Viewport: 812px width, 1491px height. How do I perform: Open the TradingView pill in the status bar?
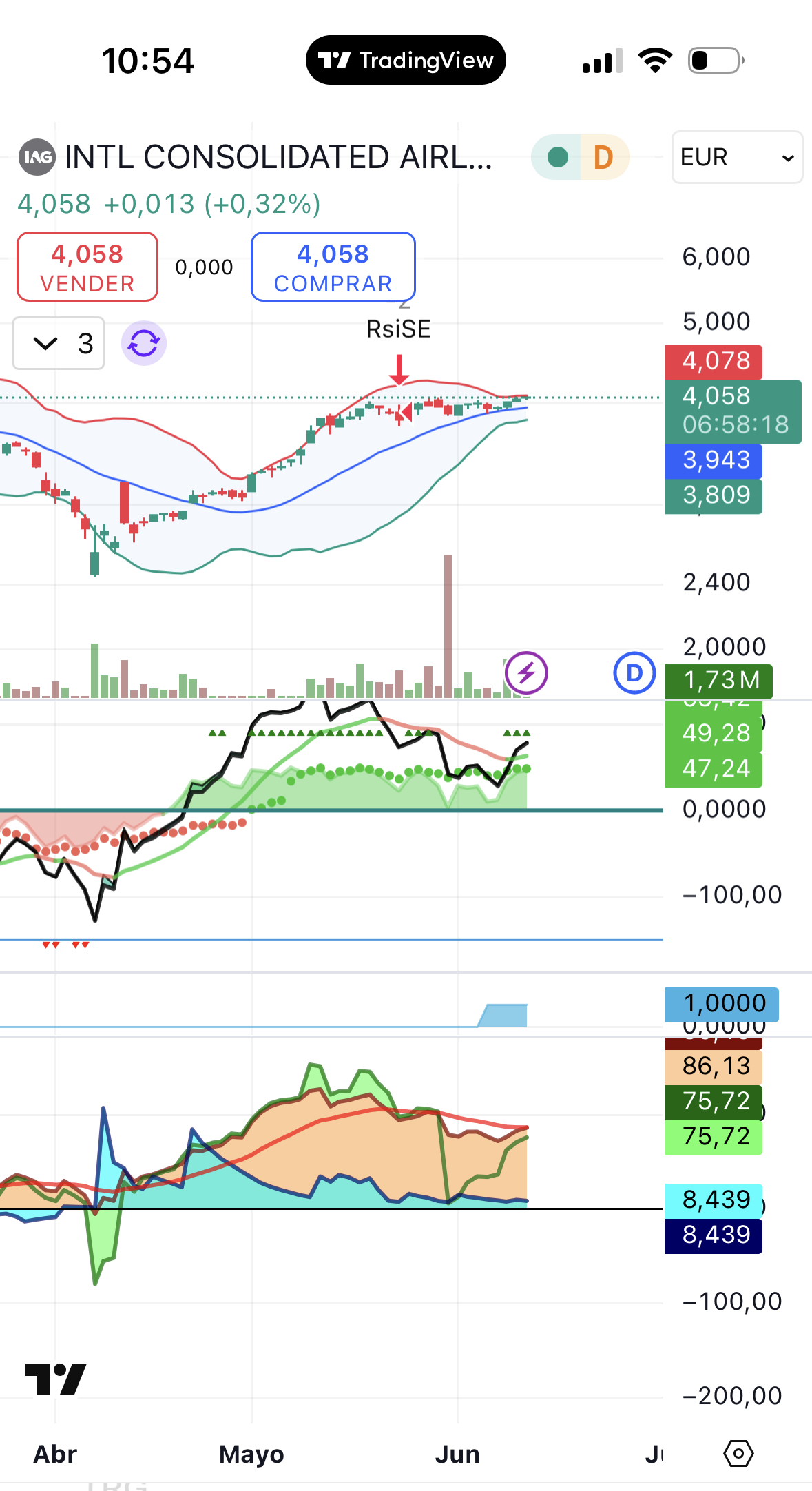click(x=406, y=61)
